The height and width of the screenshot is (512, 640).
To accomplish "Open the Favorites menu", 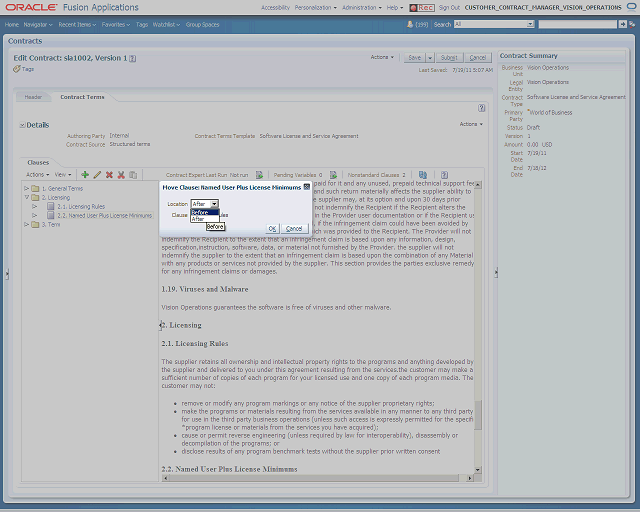I will 116,24.
